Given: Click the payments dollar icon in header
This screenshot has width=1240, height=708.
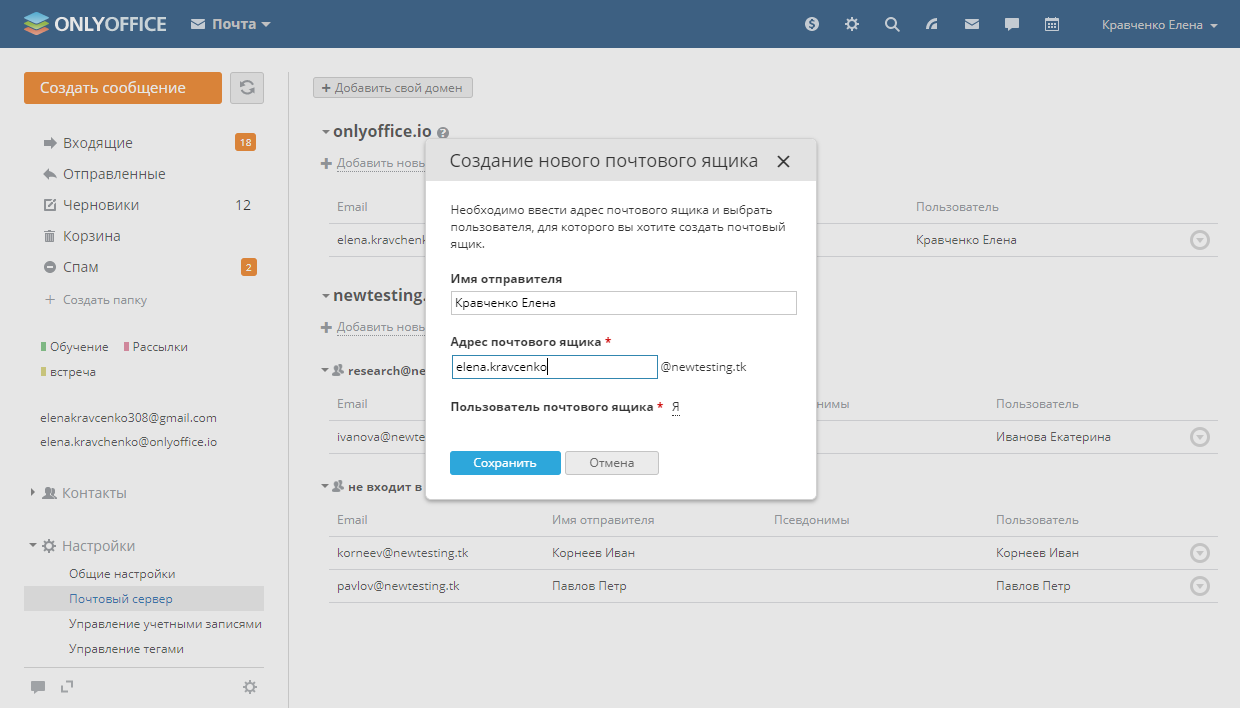Looking at the screenshot, I should [812, 24].
